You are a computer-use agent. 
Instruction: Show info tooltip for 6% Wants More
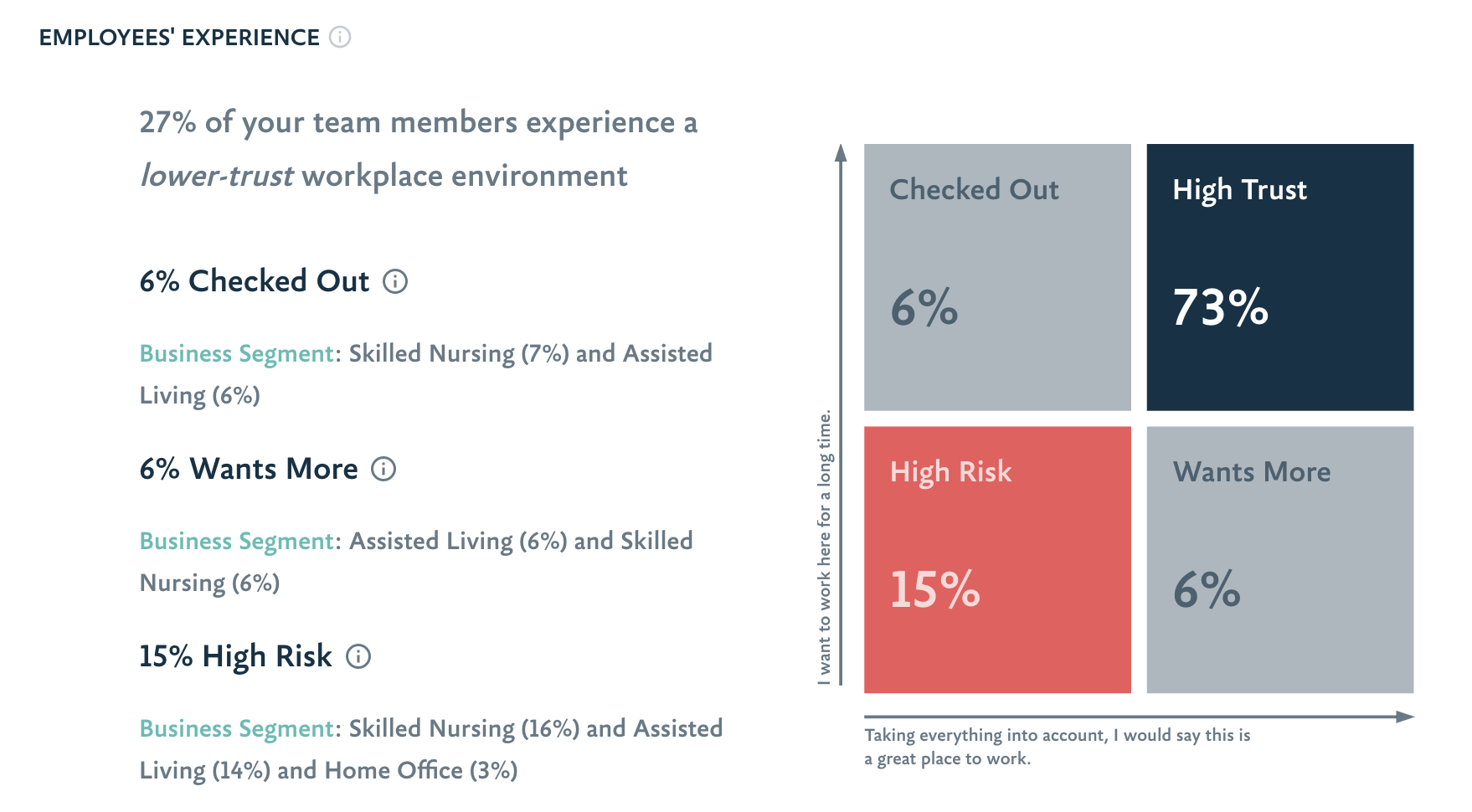[383, 469]
